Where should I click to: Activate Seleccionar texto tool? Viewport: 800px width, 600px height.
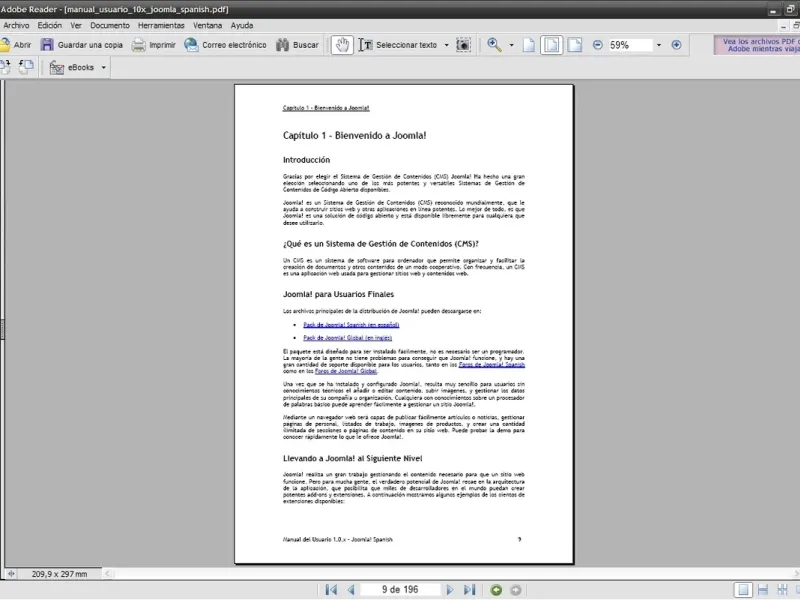[397, 45]
